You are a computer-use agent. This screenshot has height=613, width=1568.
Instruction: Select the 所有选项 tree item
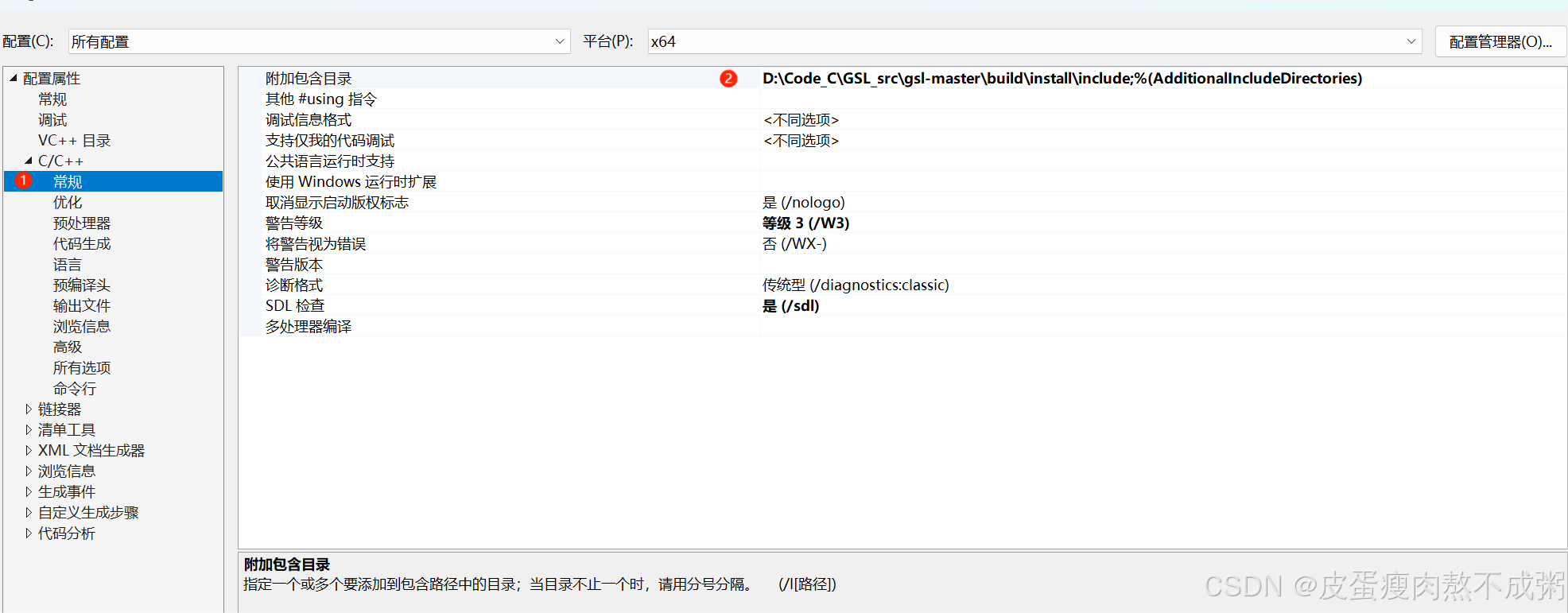[x=82, y=368]
